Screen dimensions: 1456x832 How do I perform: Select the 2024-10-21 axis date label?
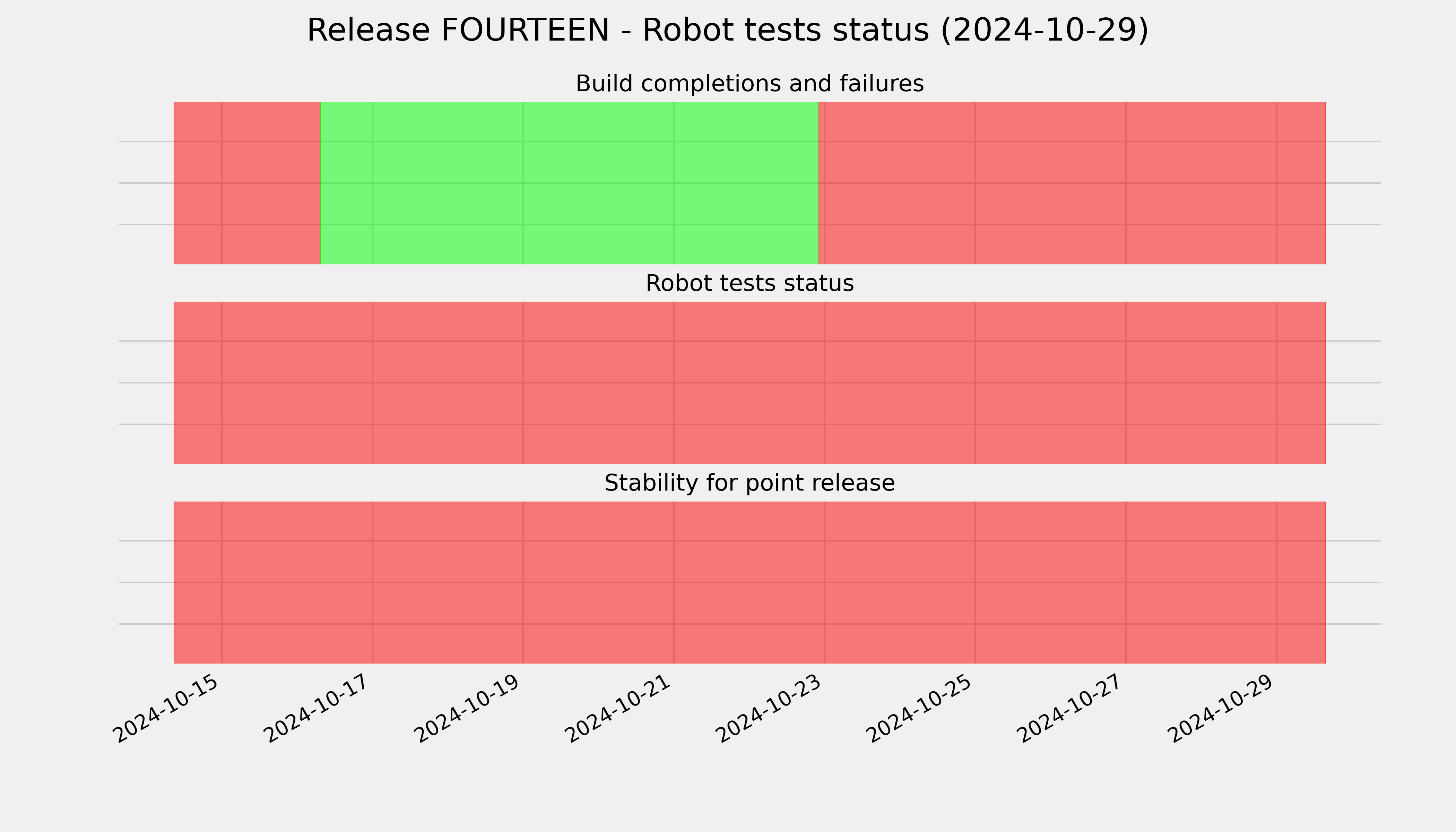[x=619, y=709]
